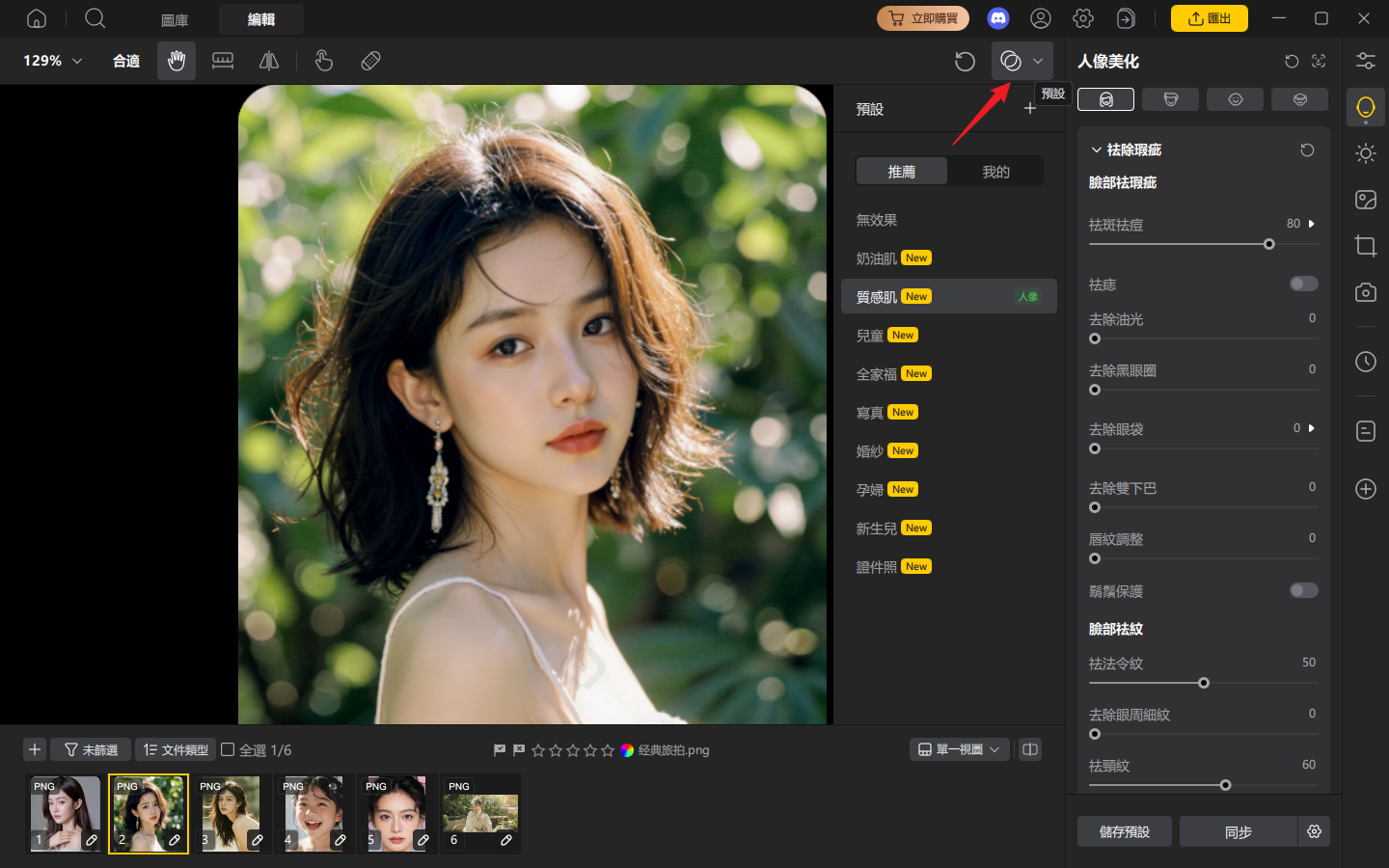Screen dimensions: 1389x868
Task: Toggle the 祛痣 switch
Action: pos(1304,284)
